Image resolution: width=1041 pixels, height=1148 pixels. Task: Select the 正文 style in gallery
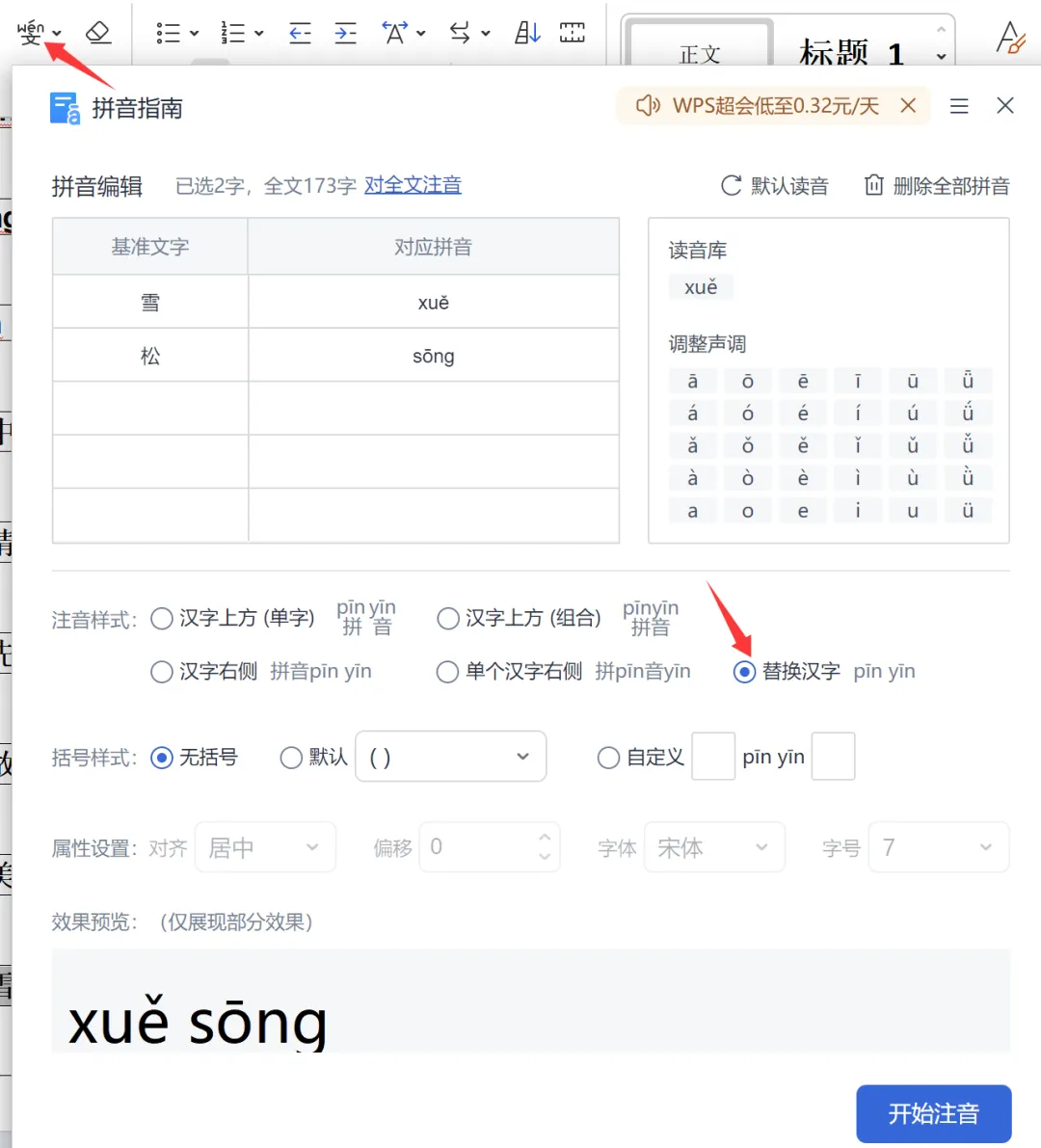(700, 46)
